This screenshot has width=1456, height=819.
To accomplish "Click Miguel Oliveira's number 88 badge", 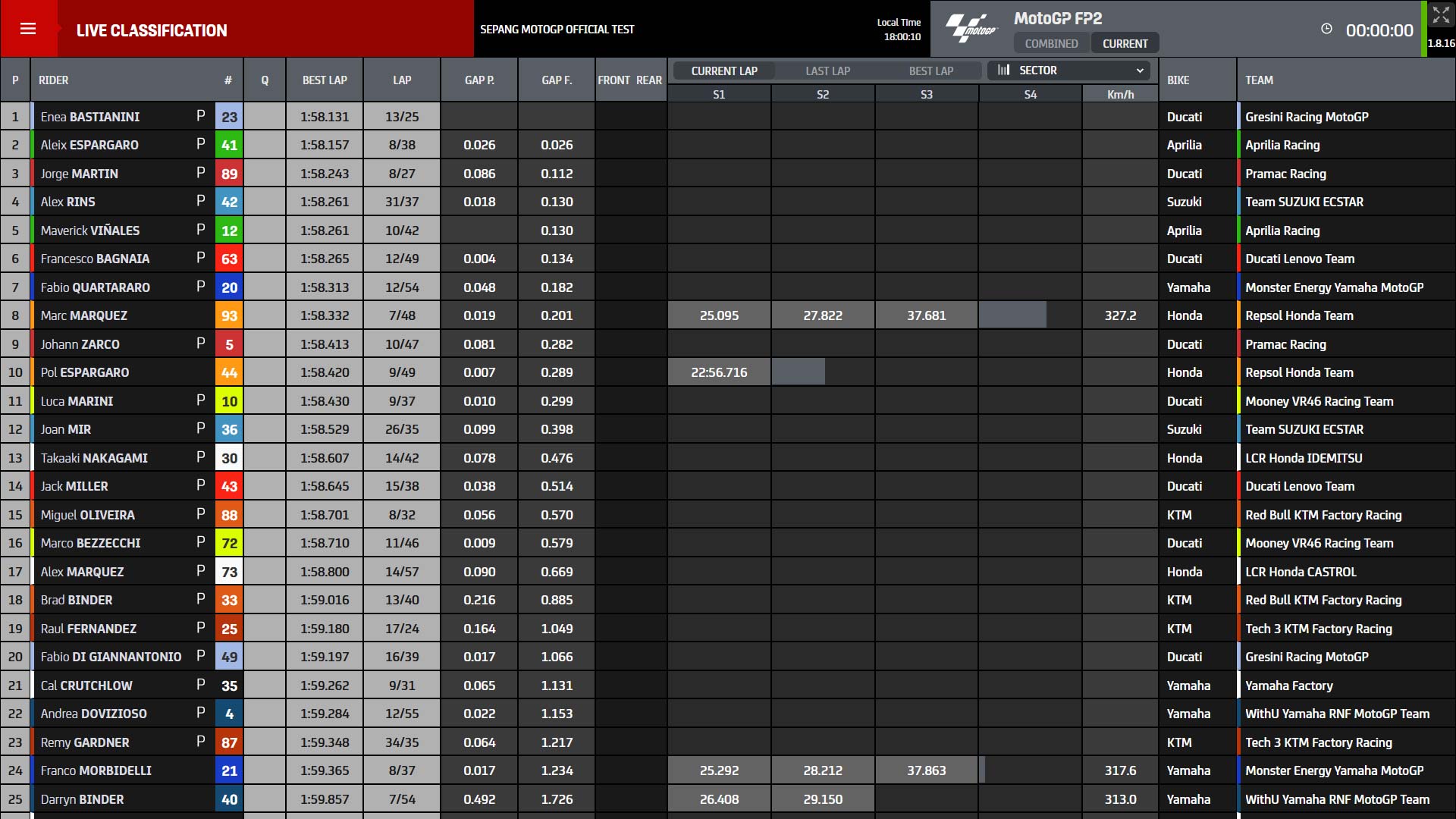I will click(x=229, y=515).
